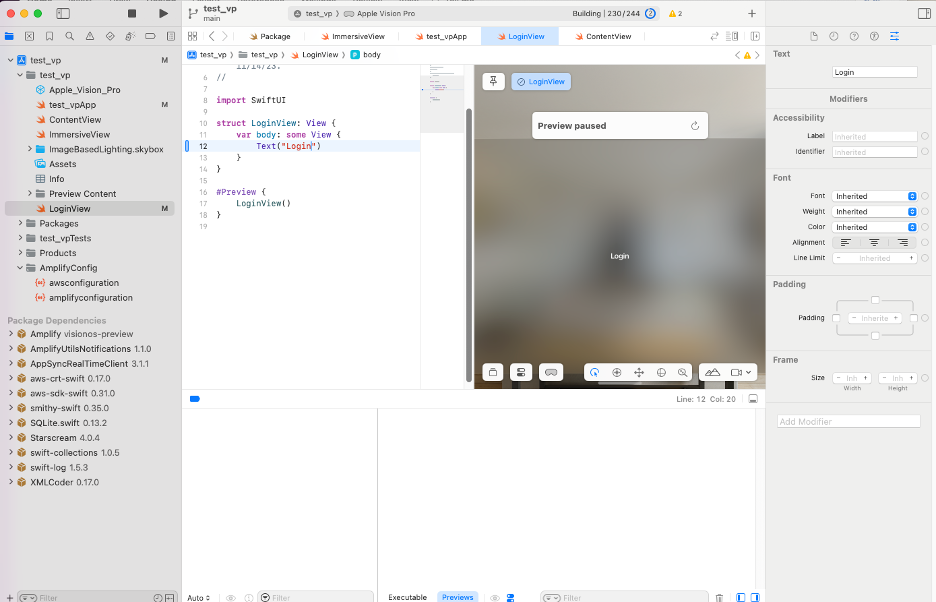The width and height of the screenshot is (936, 602).
Task: Open the File inspector in the right panel
Action: (x=815, y=36)
